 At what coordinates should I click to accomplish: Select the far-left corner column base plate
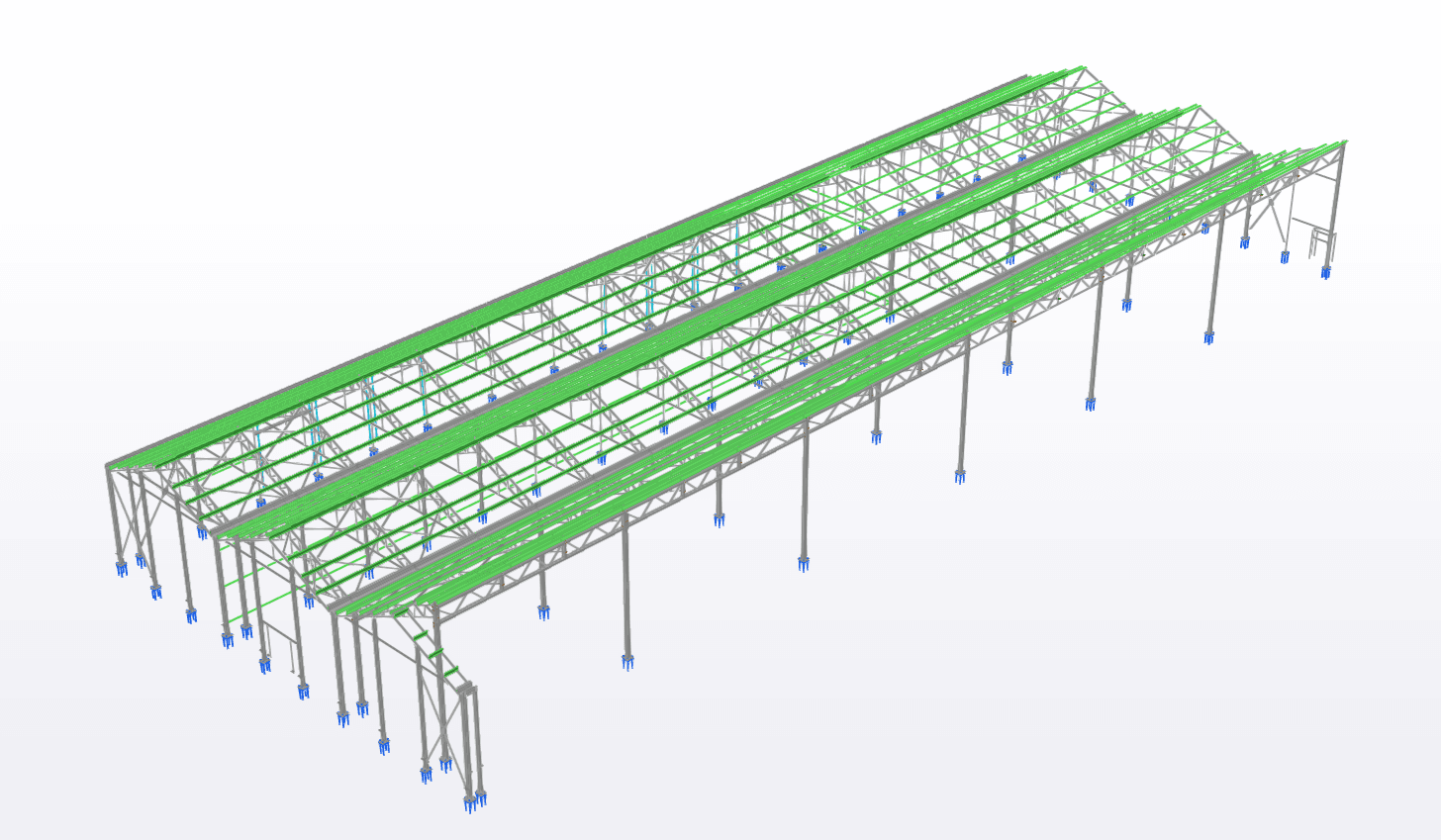122,568
